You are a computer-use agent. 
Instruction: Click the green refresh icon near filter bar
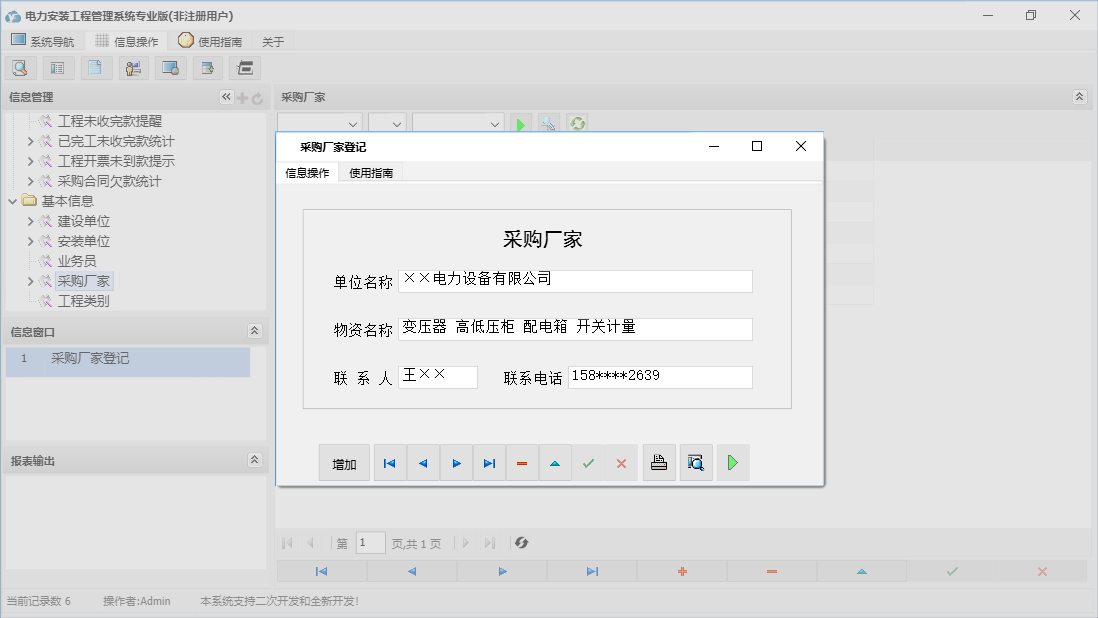(x=577, y=123)
